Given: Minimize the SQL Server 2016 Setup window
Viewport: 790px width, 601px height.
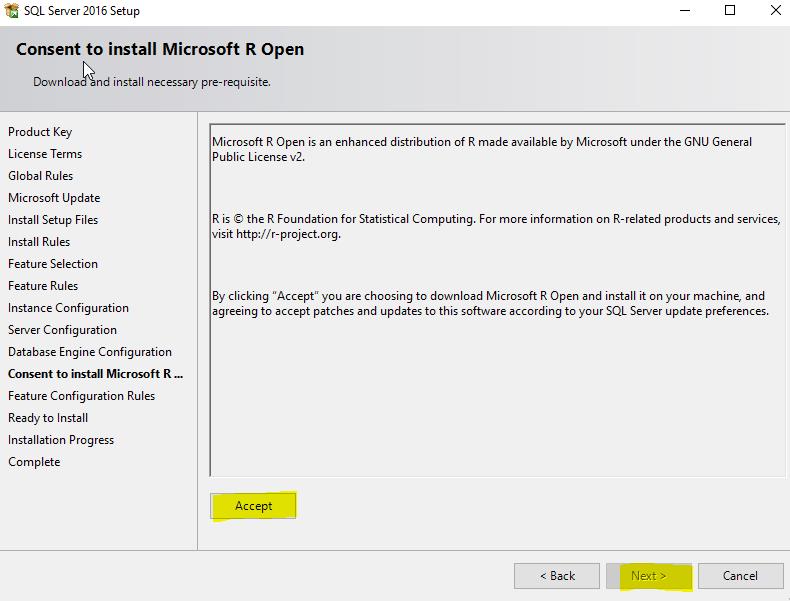Looking at the screenshot, I should pos(685,10).
